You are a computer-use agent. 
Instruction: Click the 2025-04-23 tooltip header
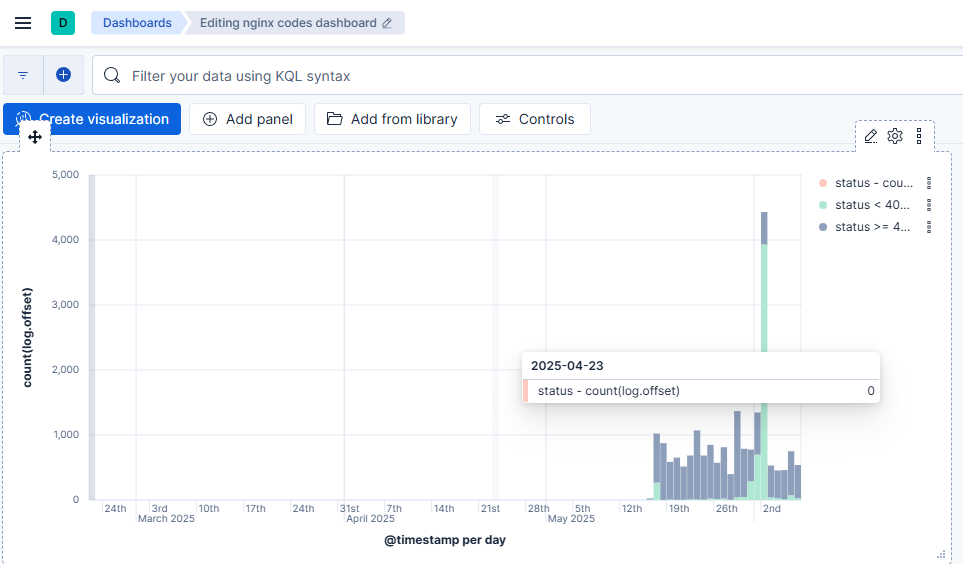(567, 366)
